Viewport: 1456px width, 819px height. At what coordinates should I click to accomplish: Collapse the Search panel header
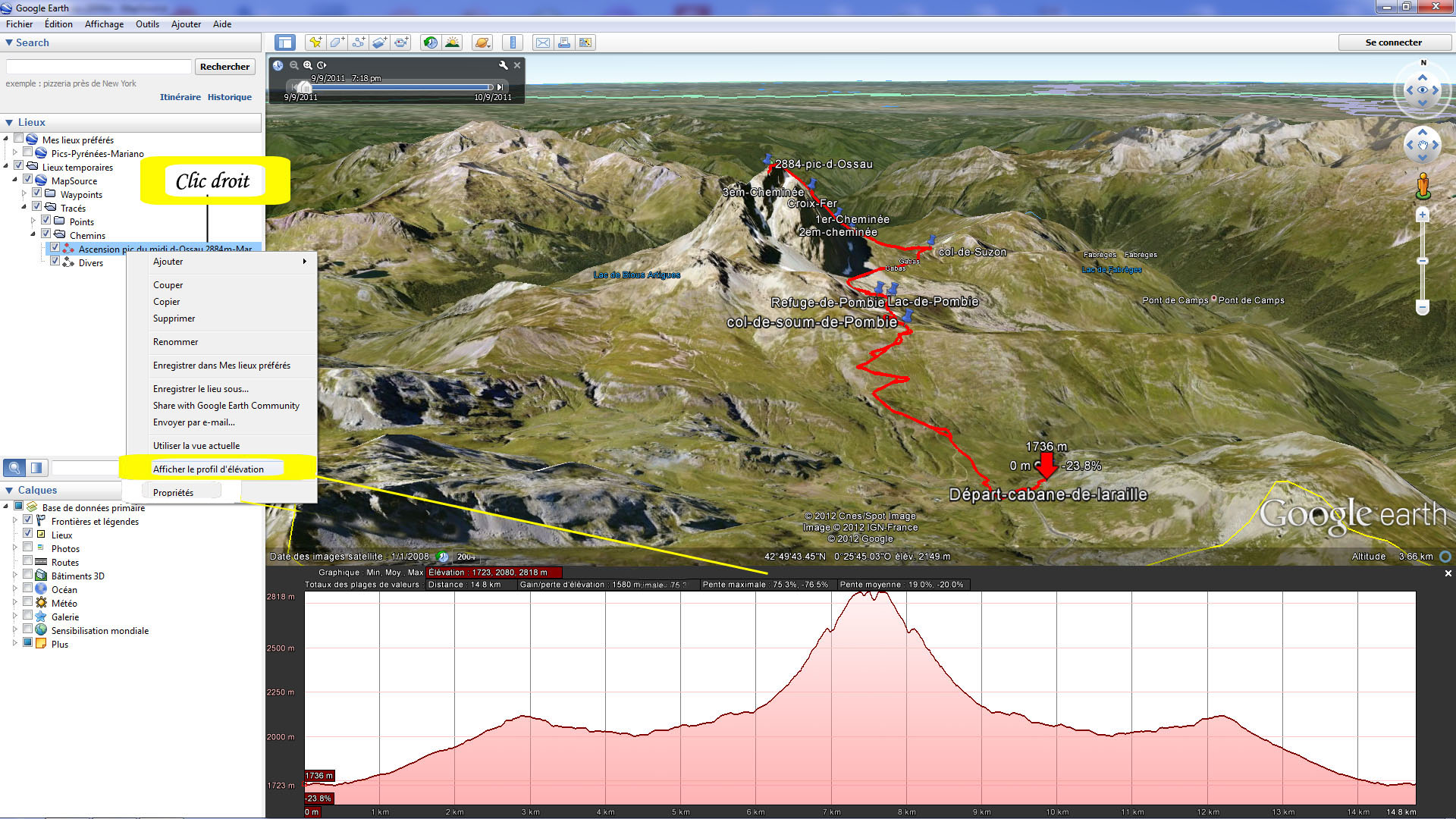click(132, 43)
